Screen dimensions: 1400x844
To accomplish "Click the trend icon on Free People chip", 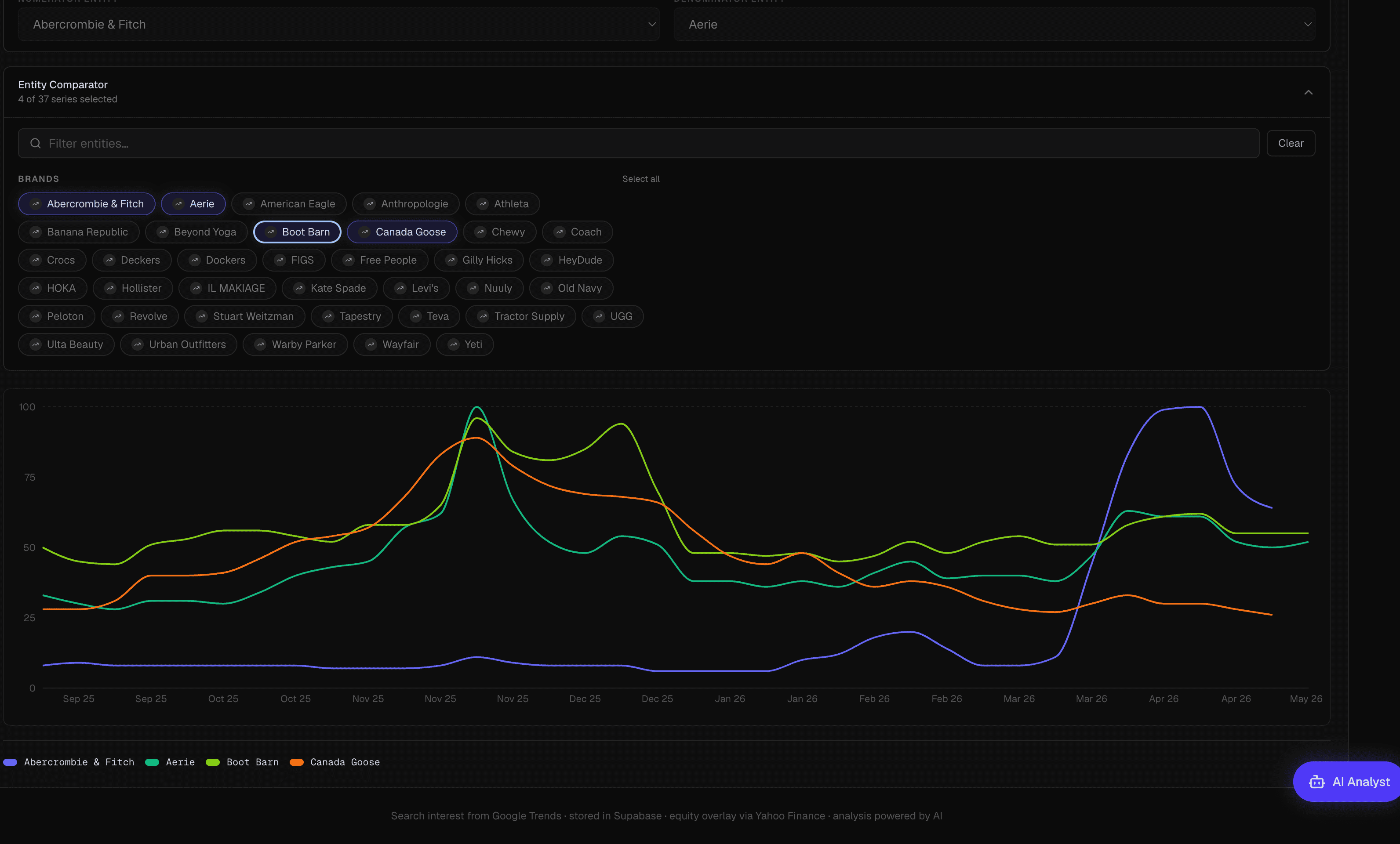I will (x=348, y=260).
